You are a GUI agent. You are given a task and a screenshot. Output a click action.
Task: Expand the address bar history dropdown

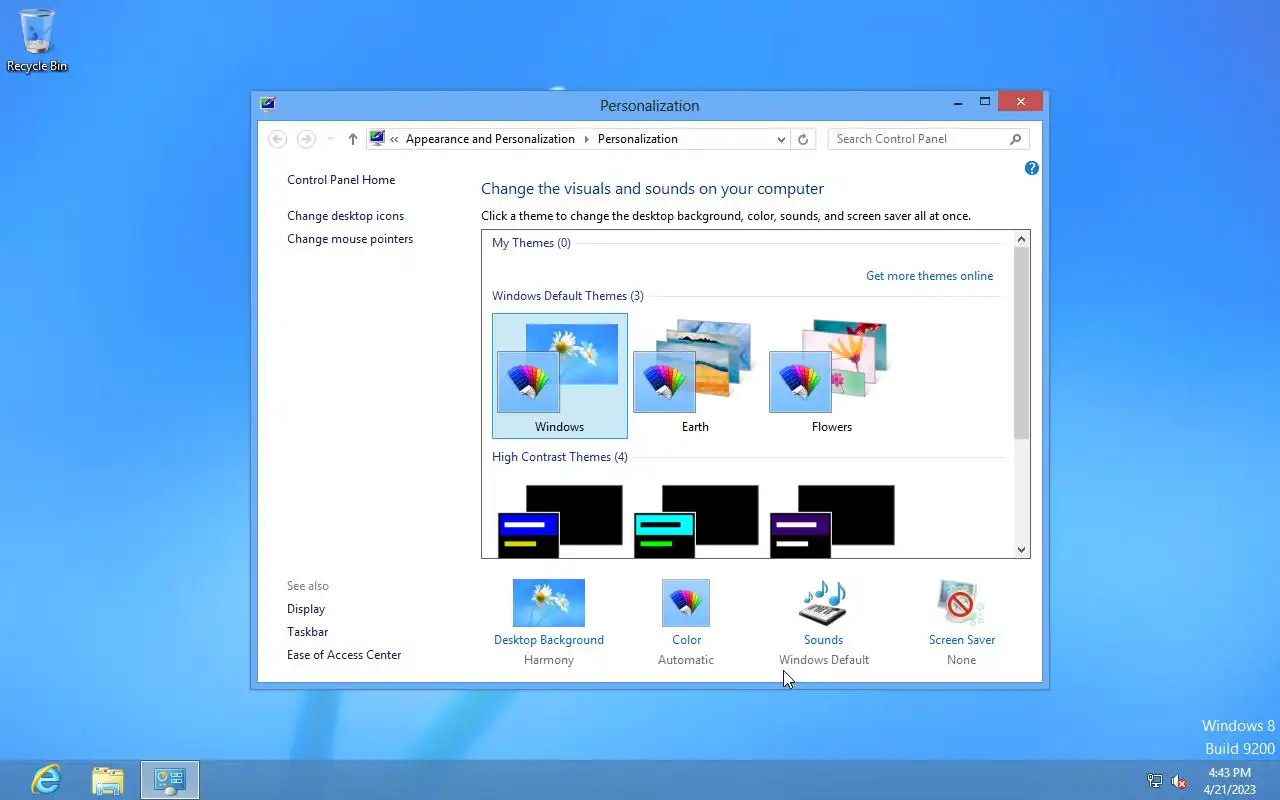pos(781,139)
